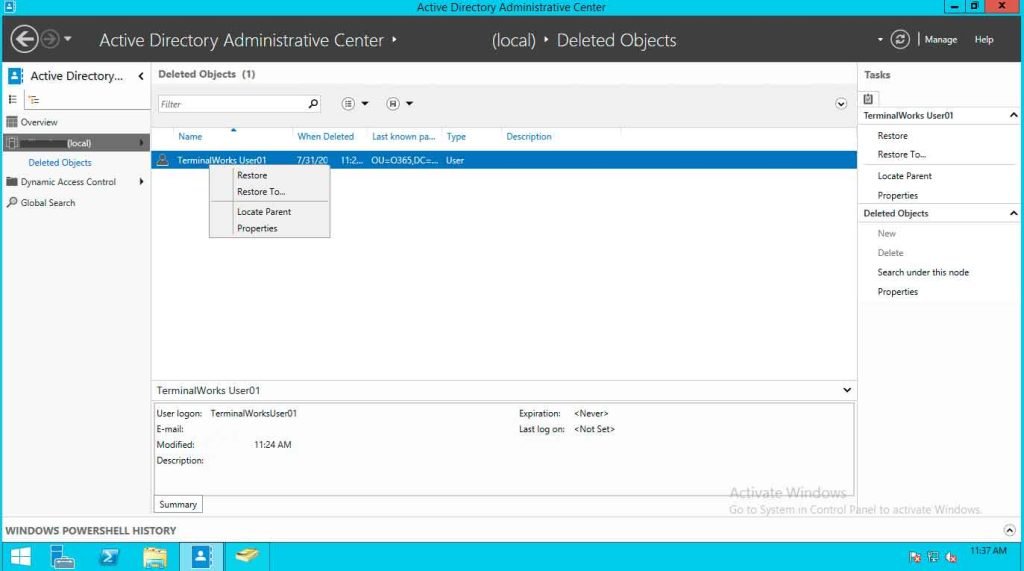Expand the Windows PowerShell History panel
This screenshot has width=1024, height=571.
(1009, 531)
